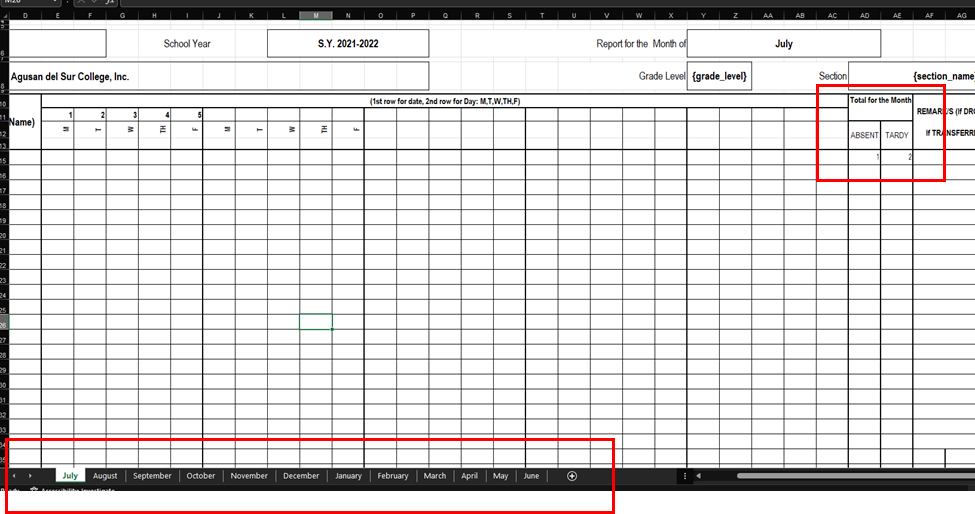This screenshot has height=514, width=975.
Task: Go to the February sheet tab
Action: pyautogui.click(x=393, y=476)
